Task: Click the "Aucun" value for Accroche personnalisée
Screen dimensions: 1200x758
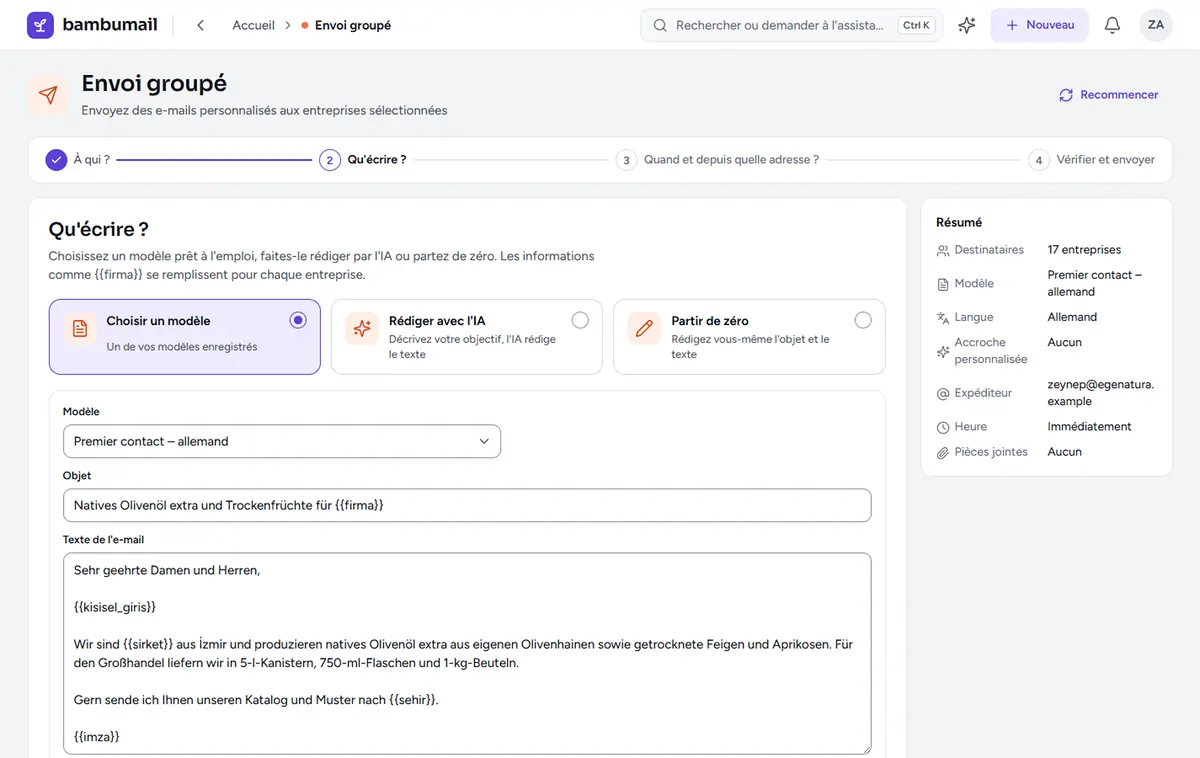Action: [1064, 342]
